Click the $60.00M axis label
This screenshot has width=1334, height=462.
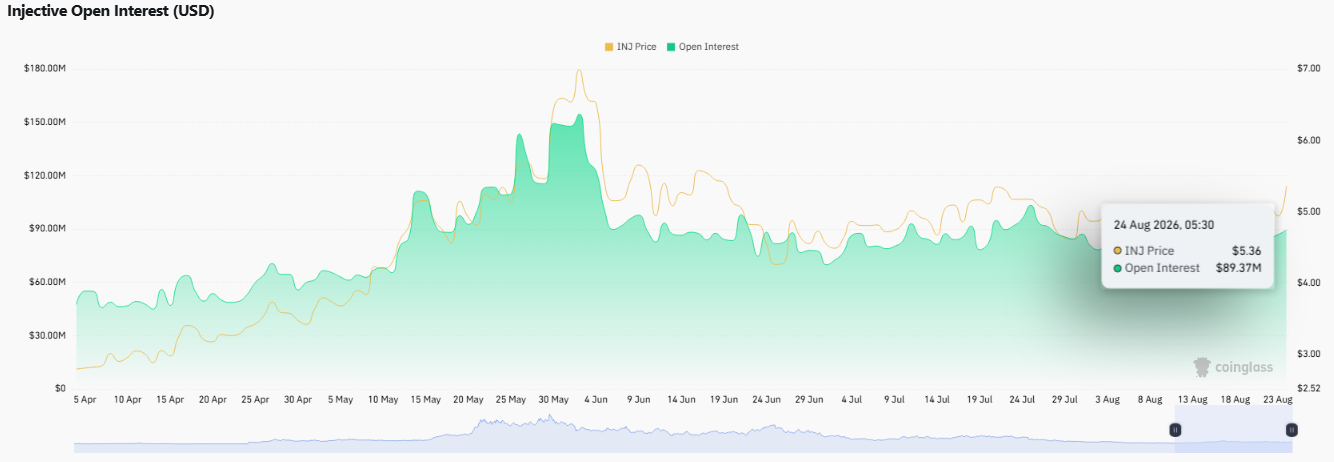click(47, 282)
